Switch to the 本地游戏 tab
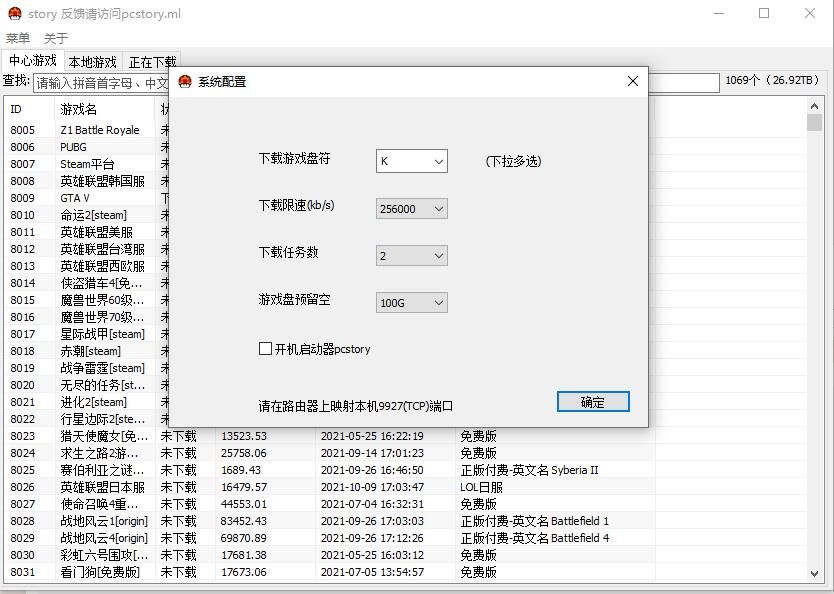This screenshot has height=594, width=834. (93, 62)
